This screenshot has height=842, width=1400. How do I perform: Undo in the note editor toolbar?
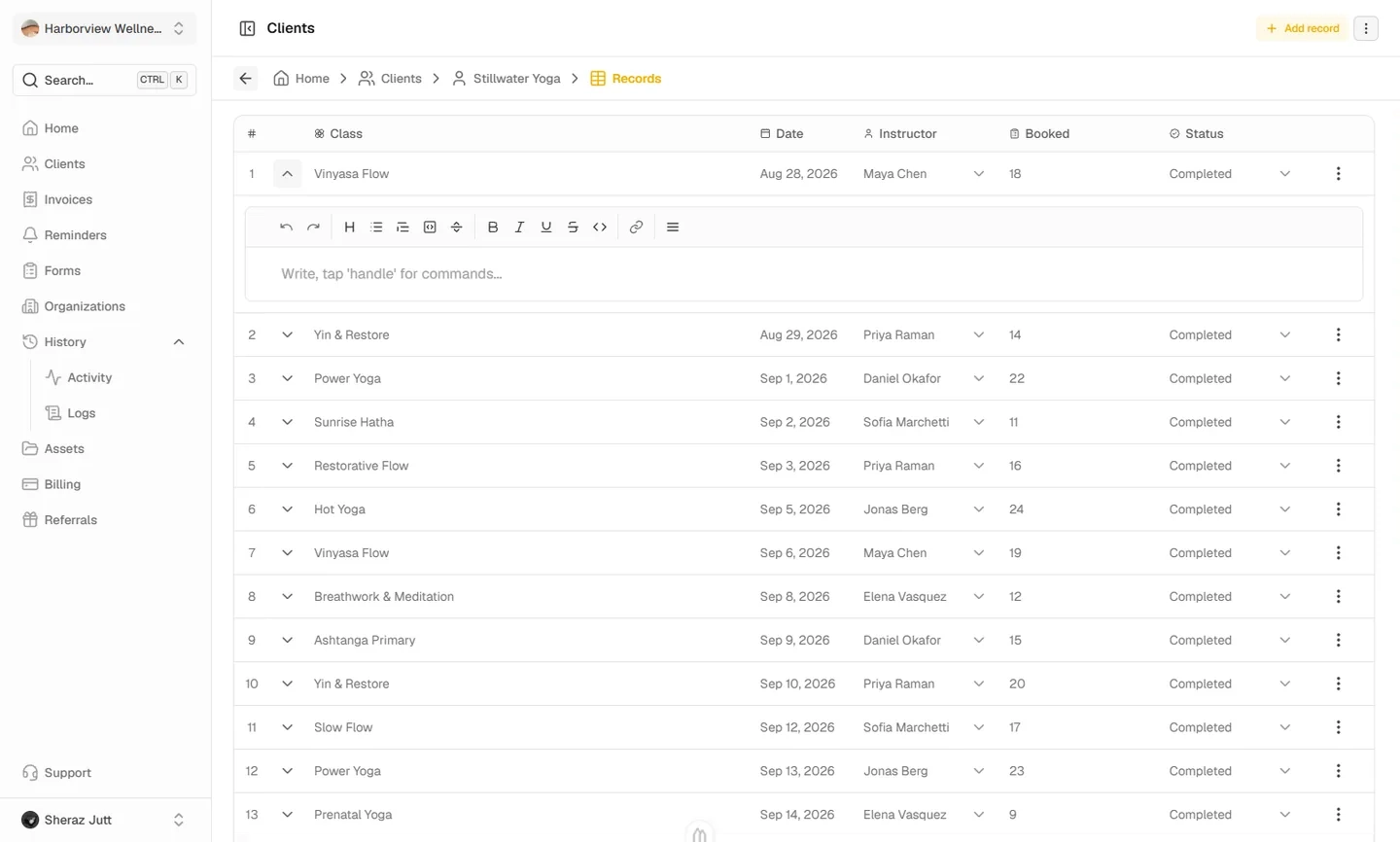(x=286, y=228)
